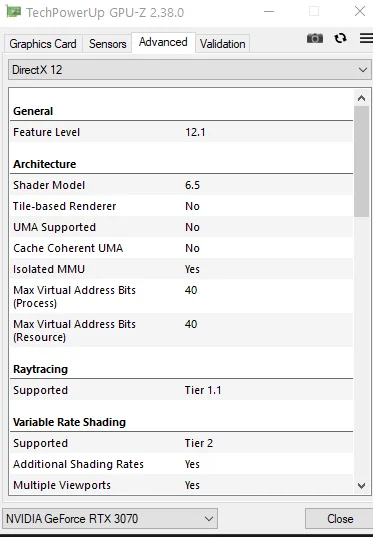Click the chevron of the DirectX 12 combo box
Viewport: 373px width, 537px height.
(362, 70)
